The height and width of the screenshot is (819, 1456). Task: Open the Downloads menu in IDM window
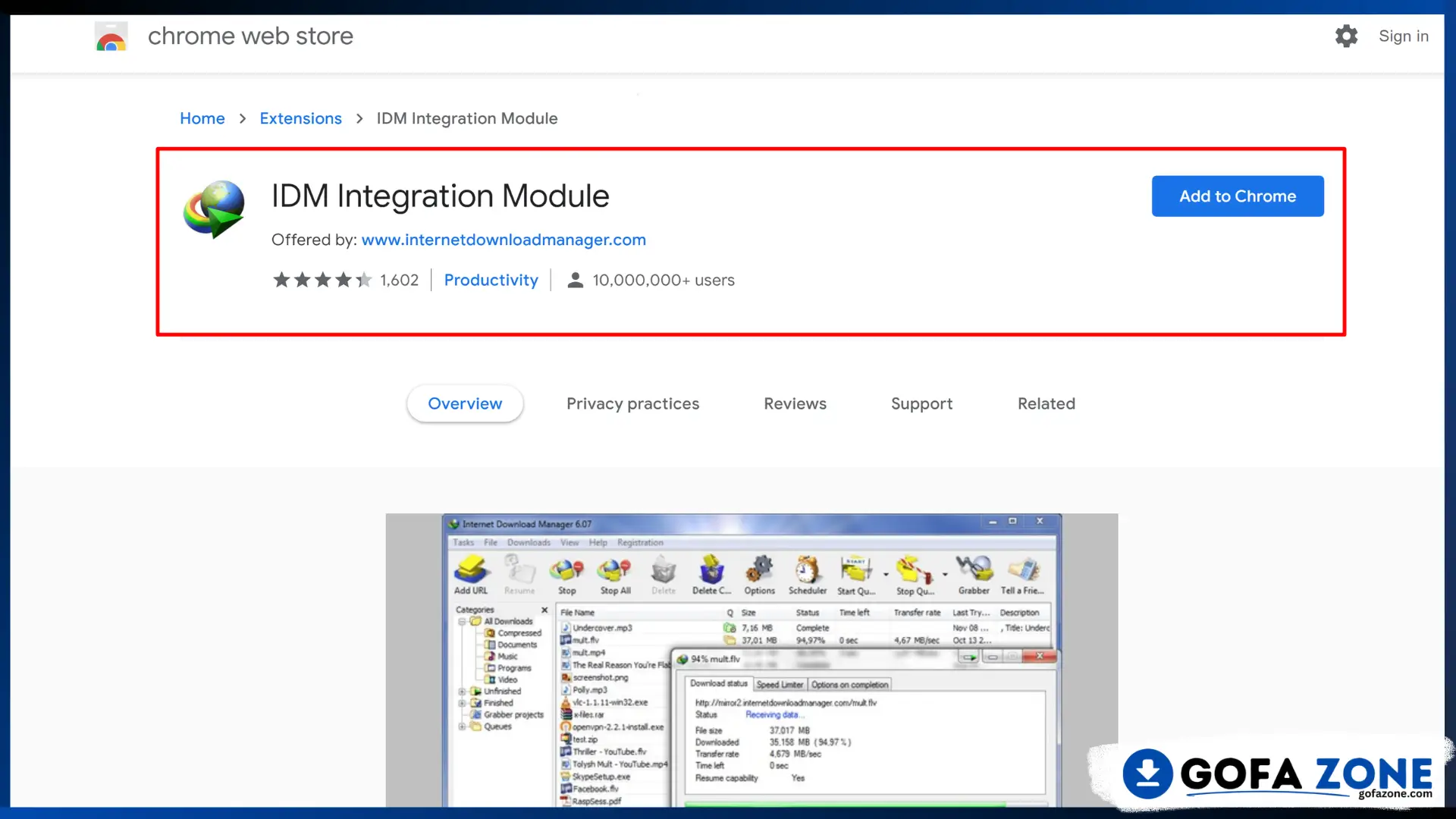point(529,543)
